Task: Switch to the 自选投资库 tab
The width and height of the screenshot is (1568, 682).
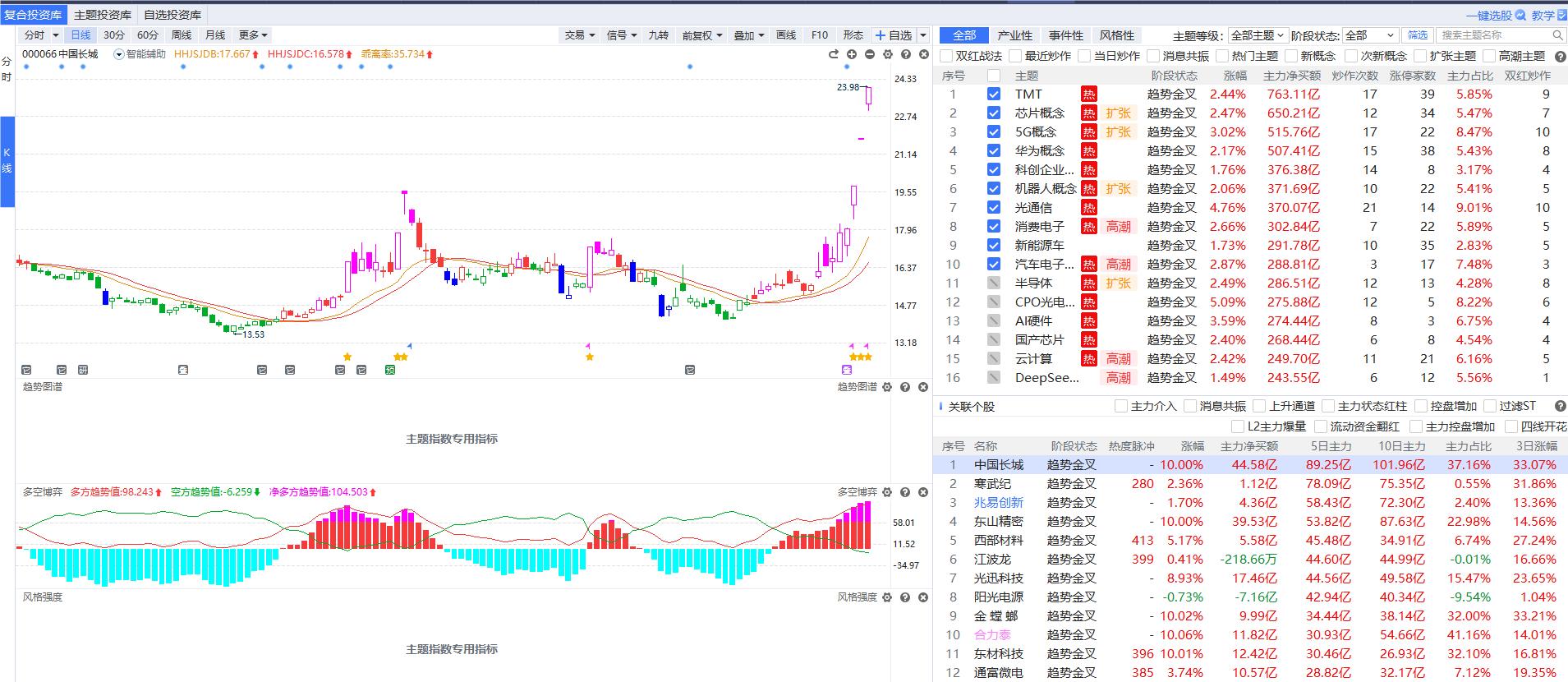Action: [172, 15]
